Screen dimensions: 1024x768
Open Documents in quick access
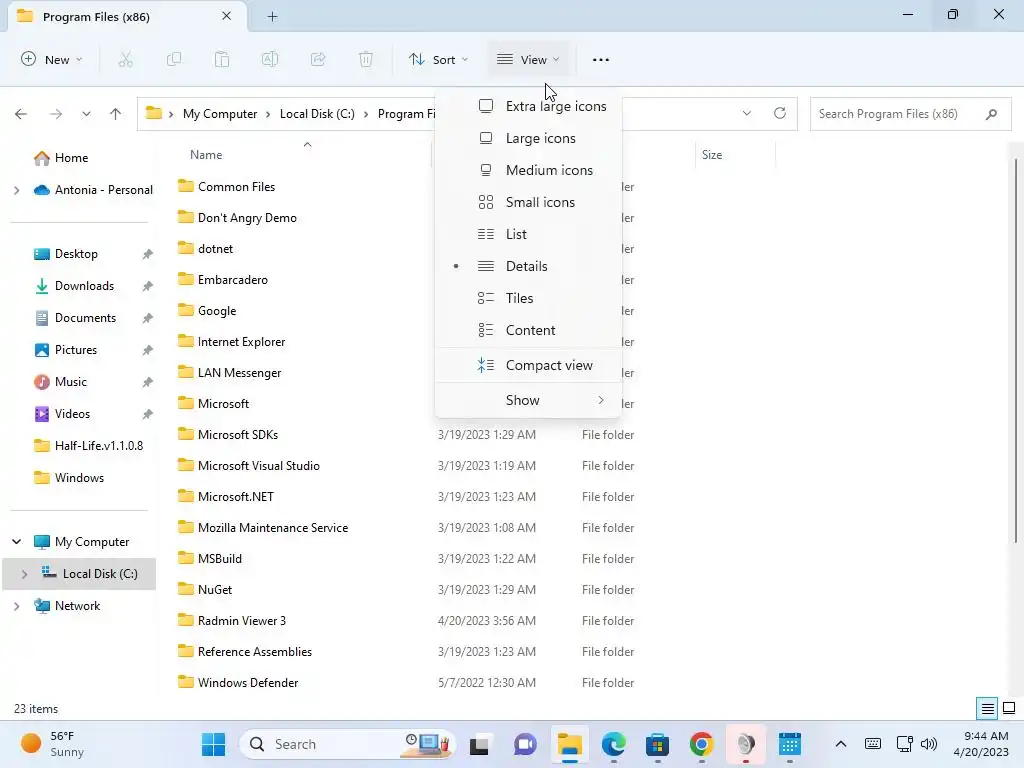coord(85,317)
